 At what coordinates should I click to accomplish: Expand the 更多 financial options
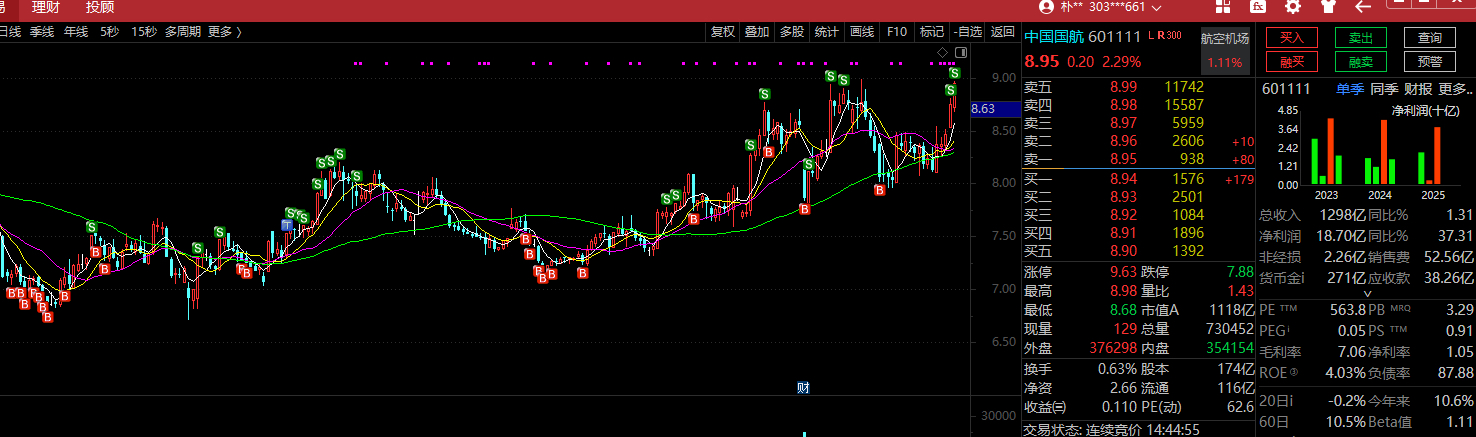pos(1456,88)
